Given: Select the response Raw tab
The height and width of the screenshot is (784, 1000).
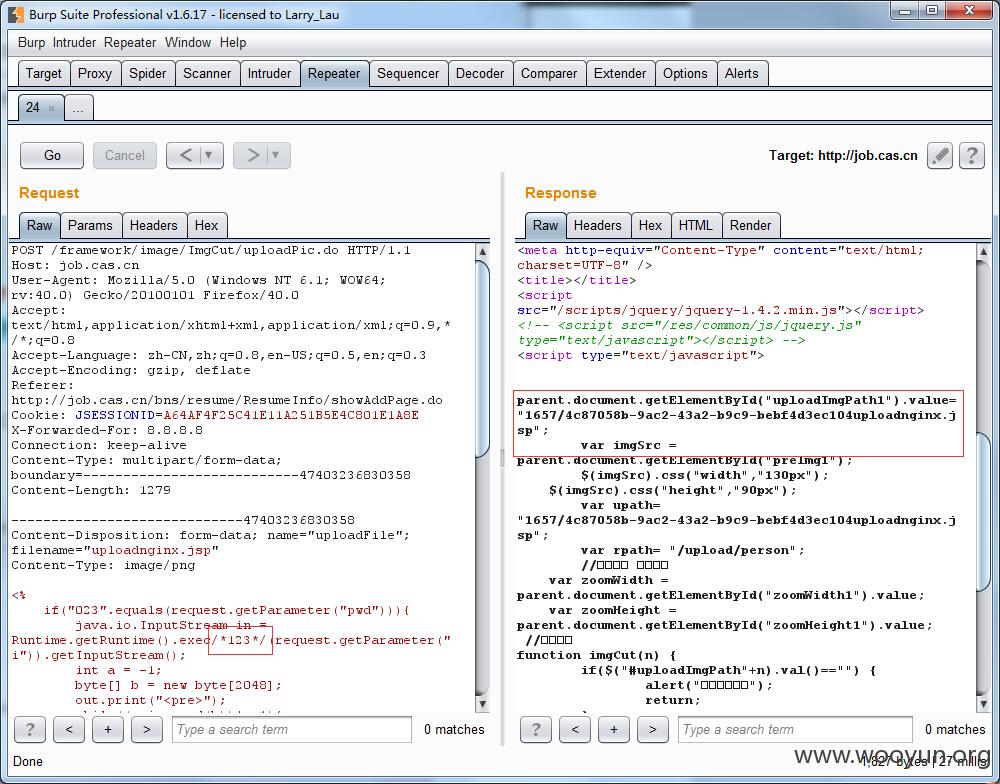Looking at the screenshot, I should [x=545, y=225].
